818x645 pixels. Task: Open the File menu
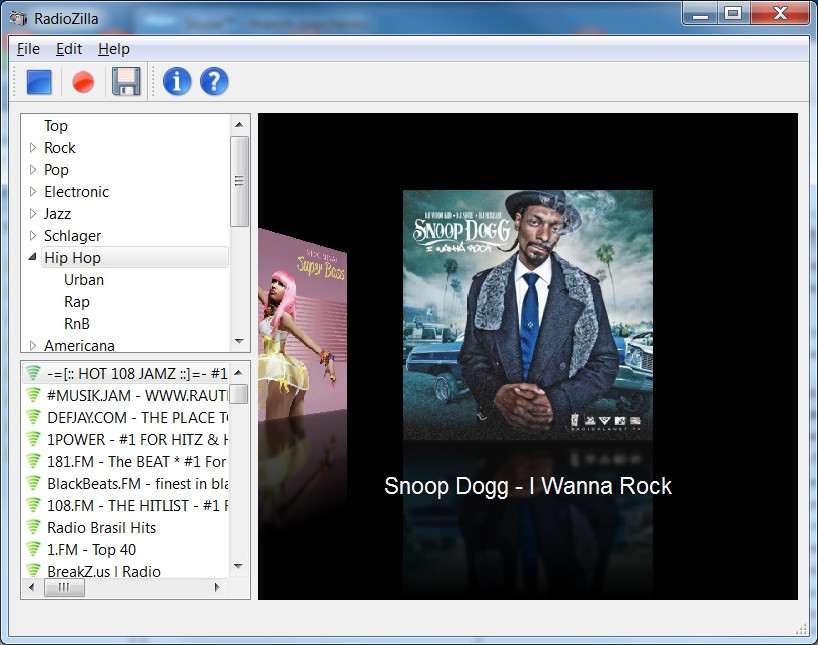click(x=28, y=49)
